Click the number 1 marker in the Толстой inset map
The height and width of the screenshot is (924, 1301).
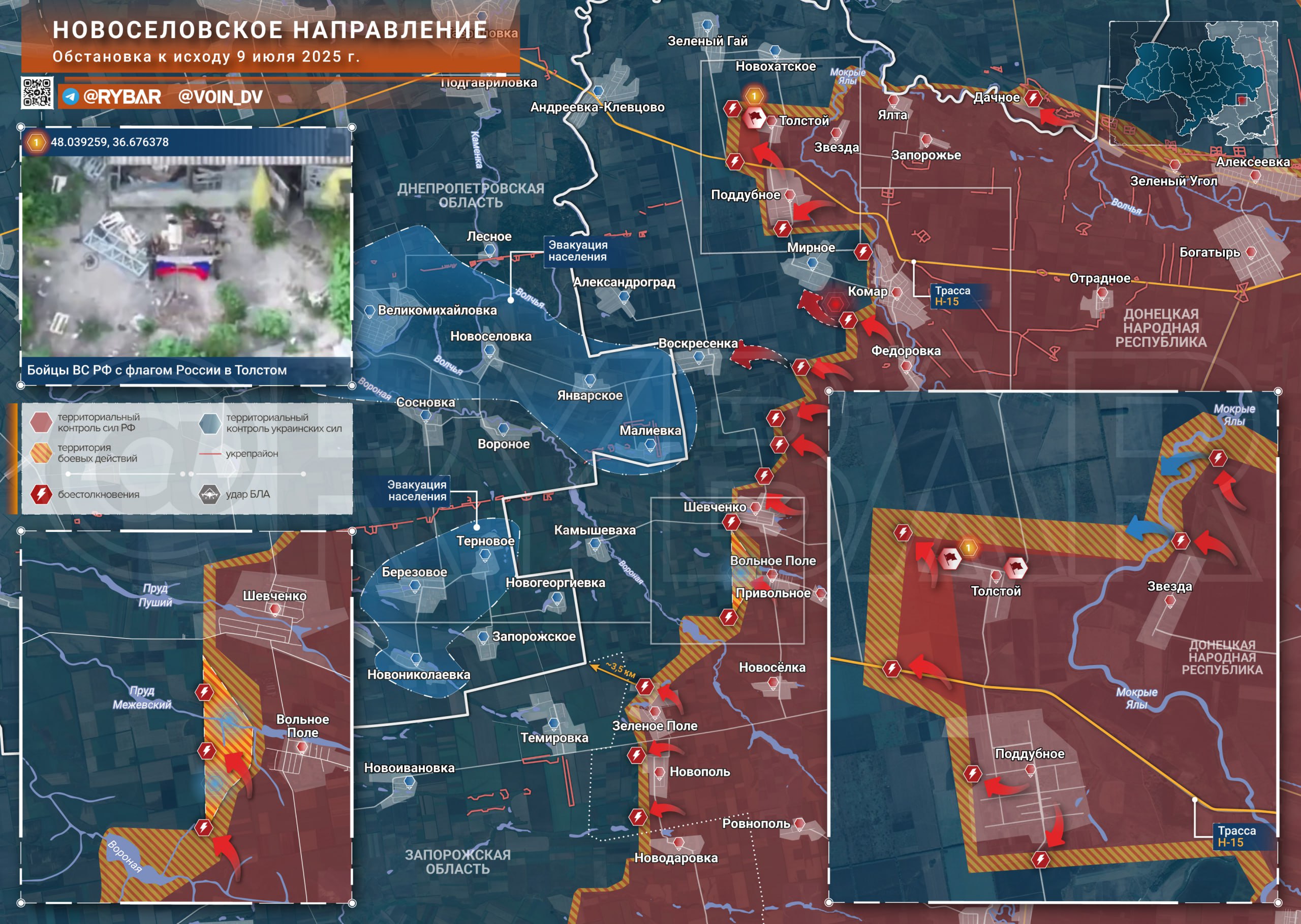coord(969,548)
